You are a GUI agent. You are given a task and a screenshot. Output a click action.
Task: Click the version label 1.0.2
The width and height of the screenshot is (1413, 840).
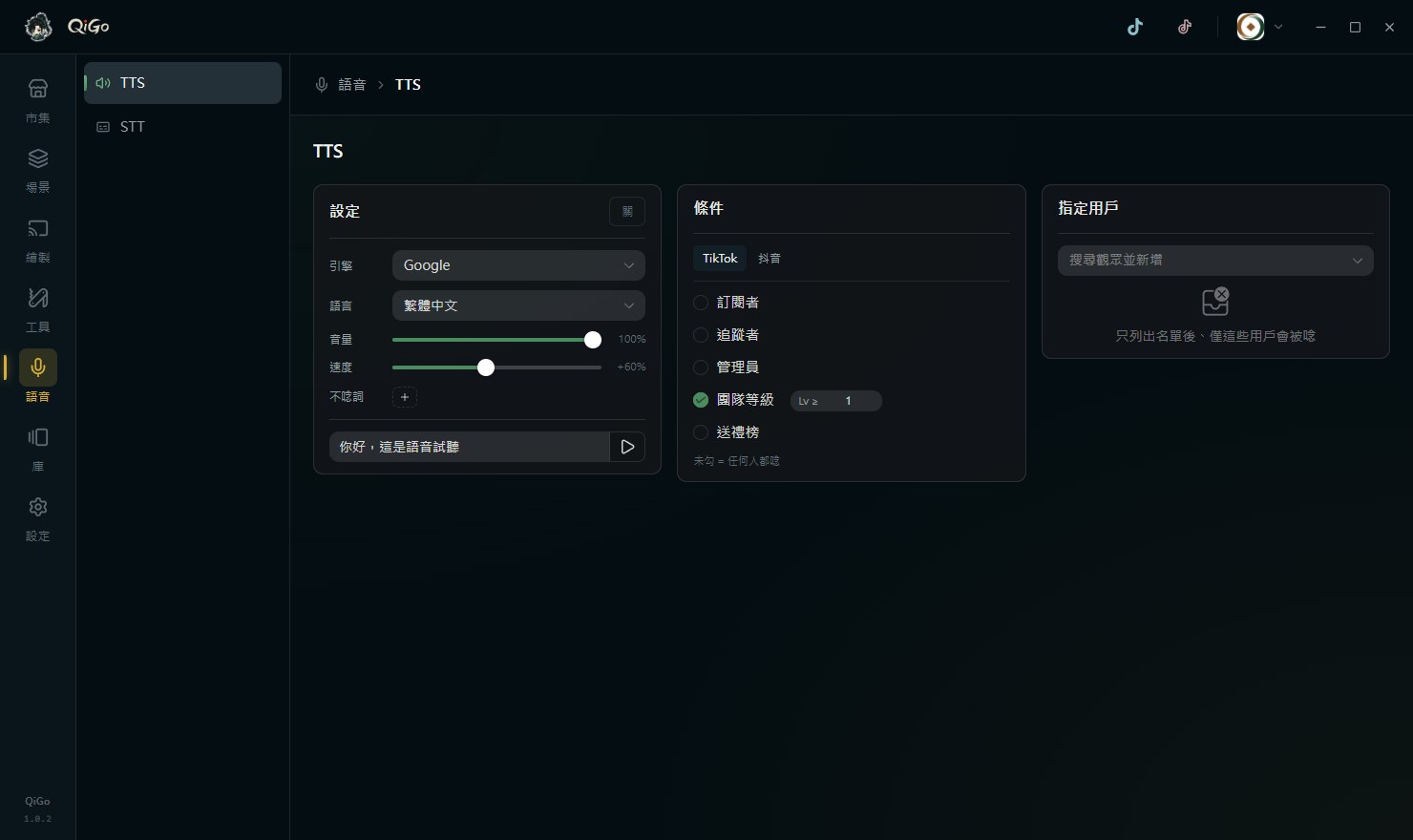tap(38, 819)
